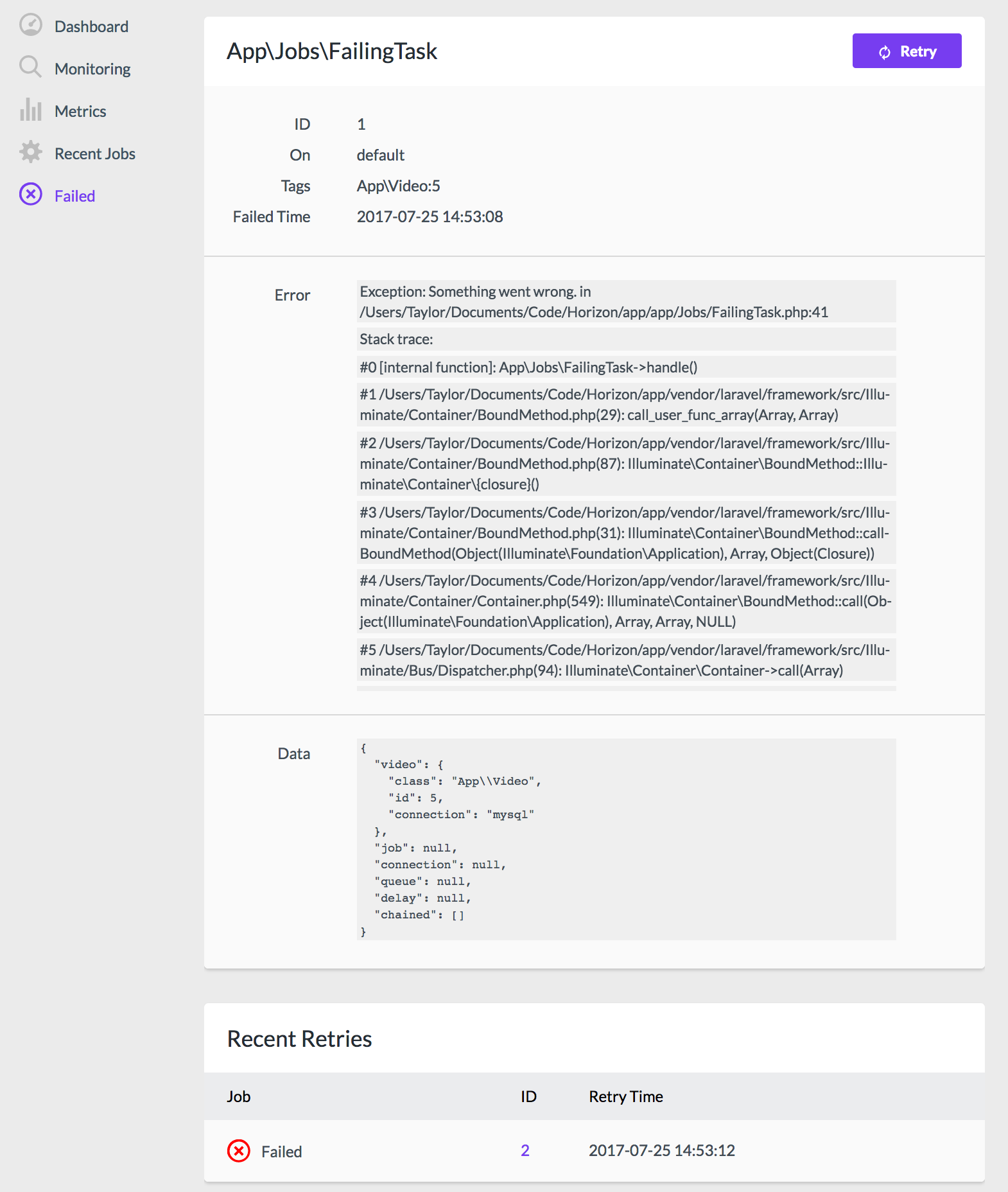Click the App\Video:5 tag value
1008x1192 pixels.
coord(399,186)
